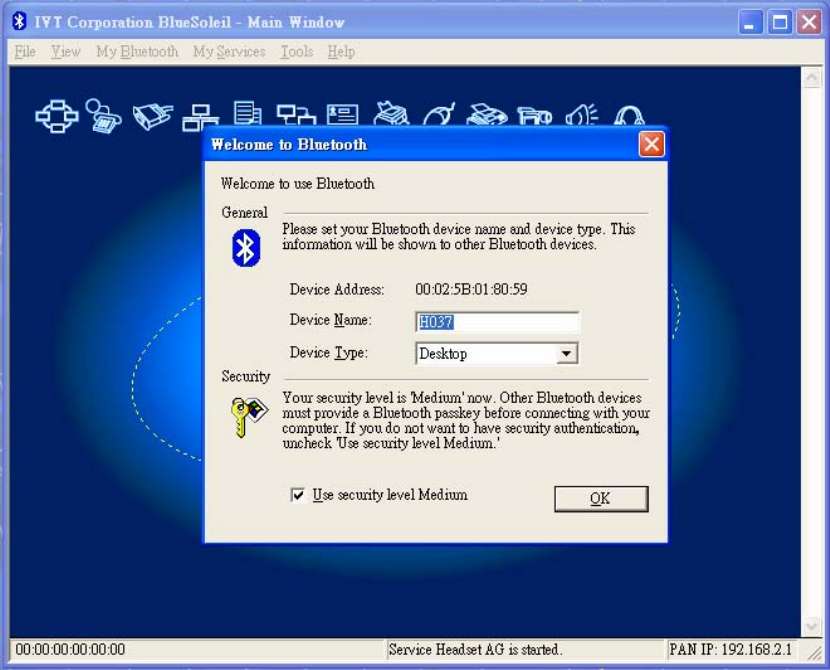Select the Basic Imaging camera icon
The height and width of the screenshot is (670, 830).
tap(535, 115)
